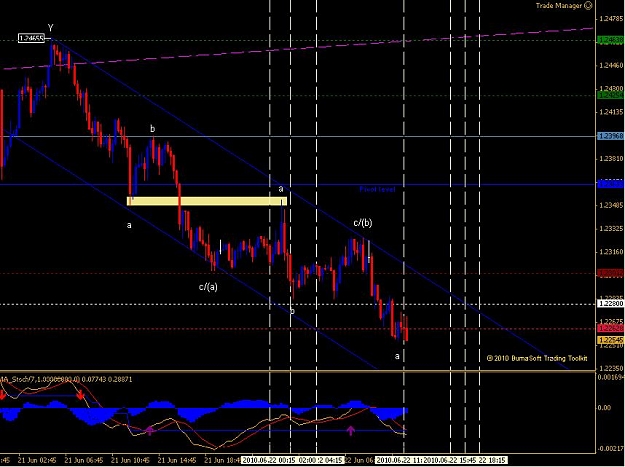
Task: Click the 0.00169 indicator scale value
Action: coord(611,377)
